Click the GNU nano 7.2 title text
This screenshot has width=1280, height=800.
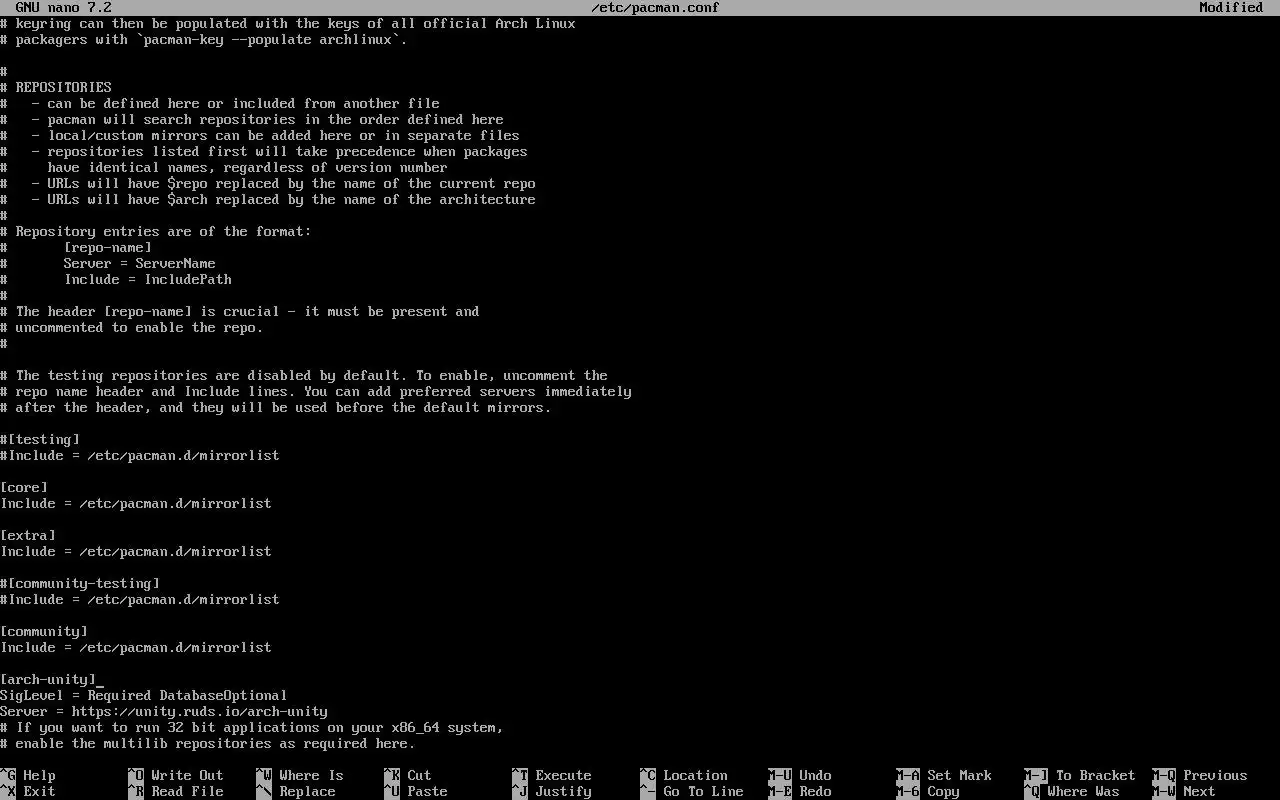tap(64, 7)
